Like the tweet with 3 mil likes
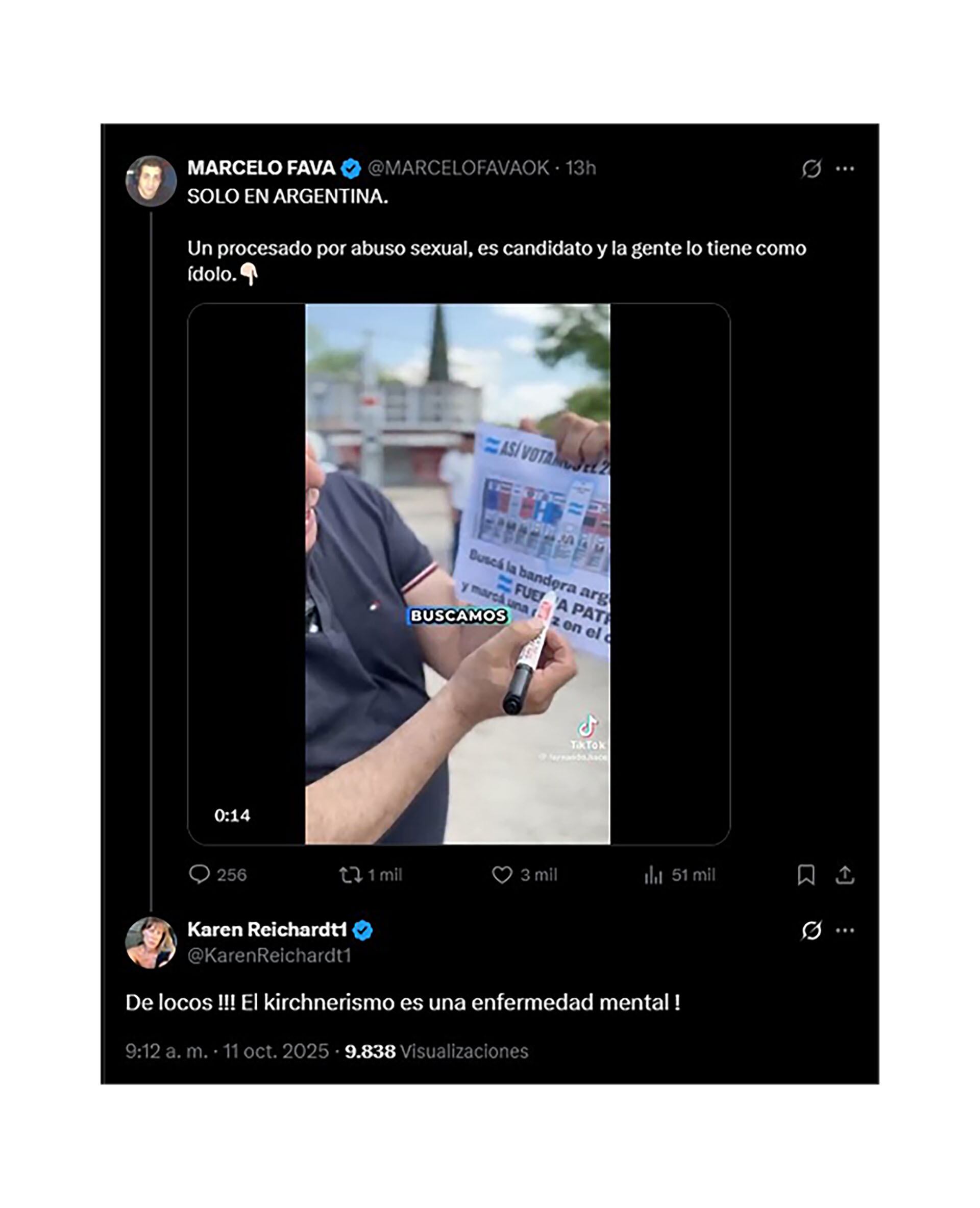 point(502,875)
